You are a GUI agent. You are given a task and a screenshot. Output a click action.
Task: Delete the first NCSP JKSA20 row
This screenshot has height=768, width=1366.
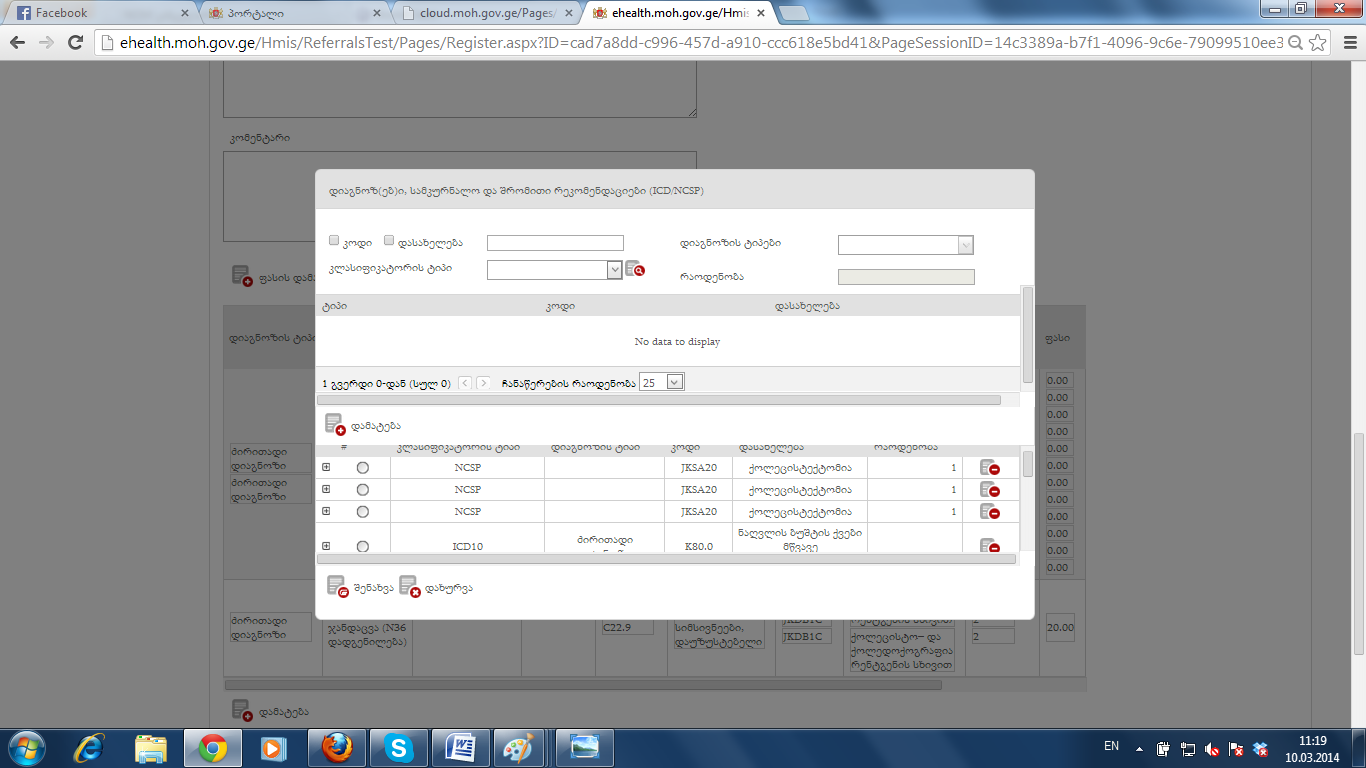pyautogui.click(x=989, y=467)
